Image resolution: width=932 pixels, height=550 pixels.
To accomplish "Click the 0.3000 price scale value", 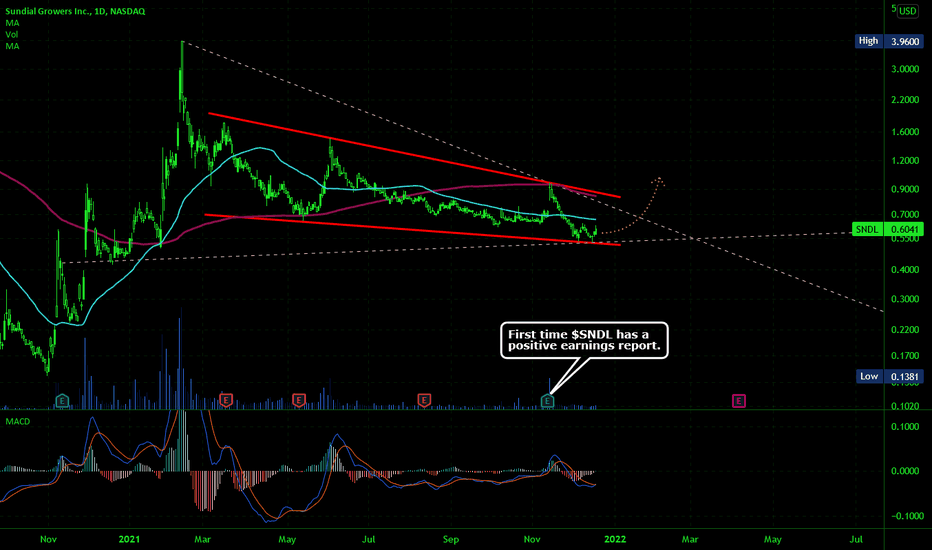I will point(905,299).
